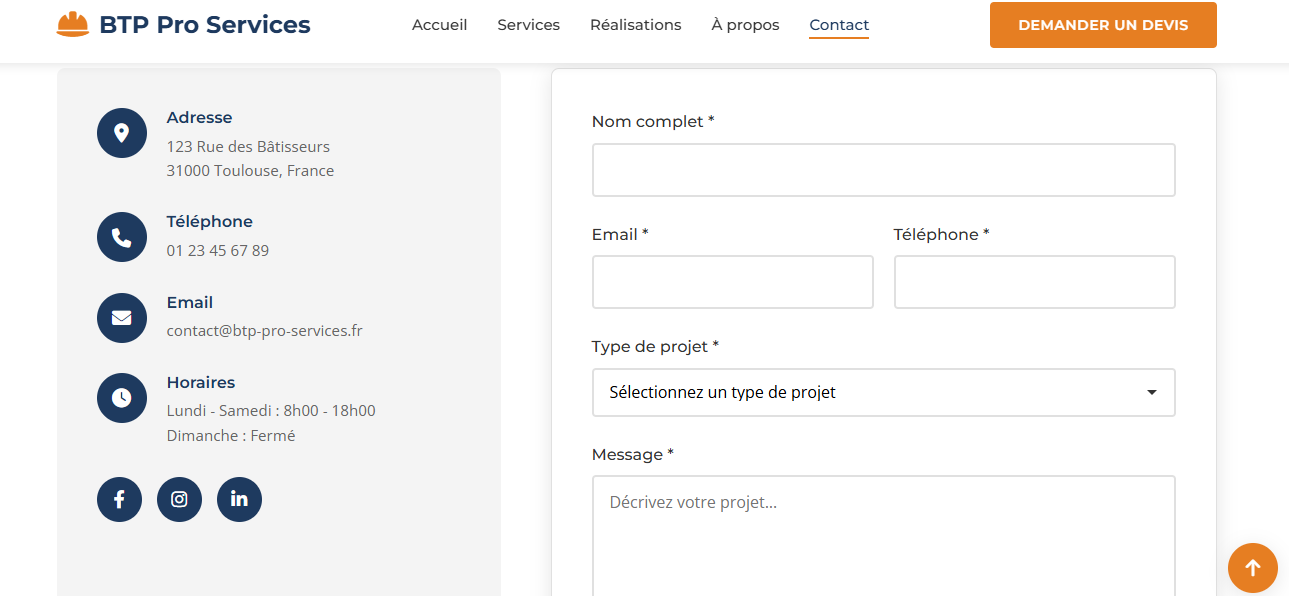Open the Instagram social icon
Viewport: 1289px width, 596px height.
click(179, 499)
